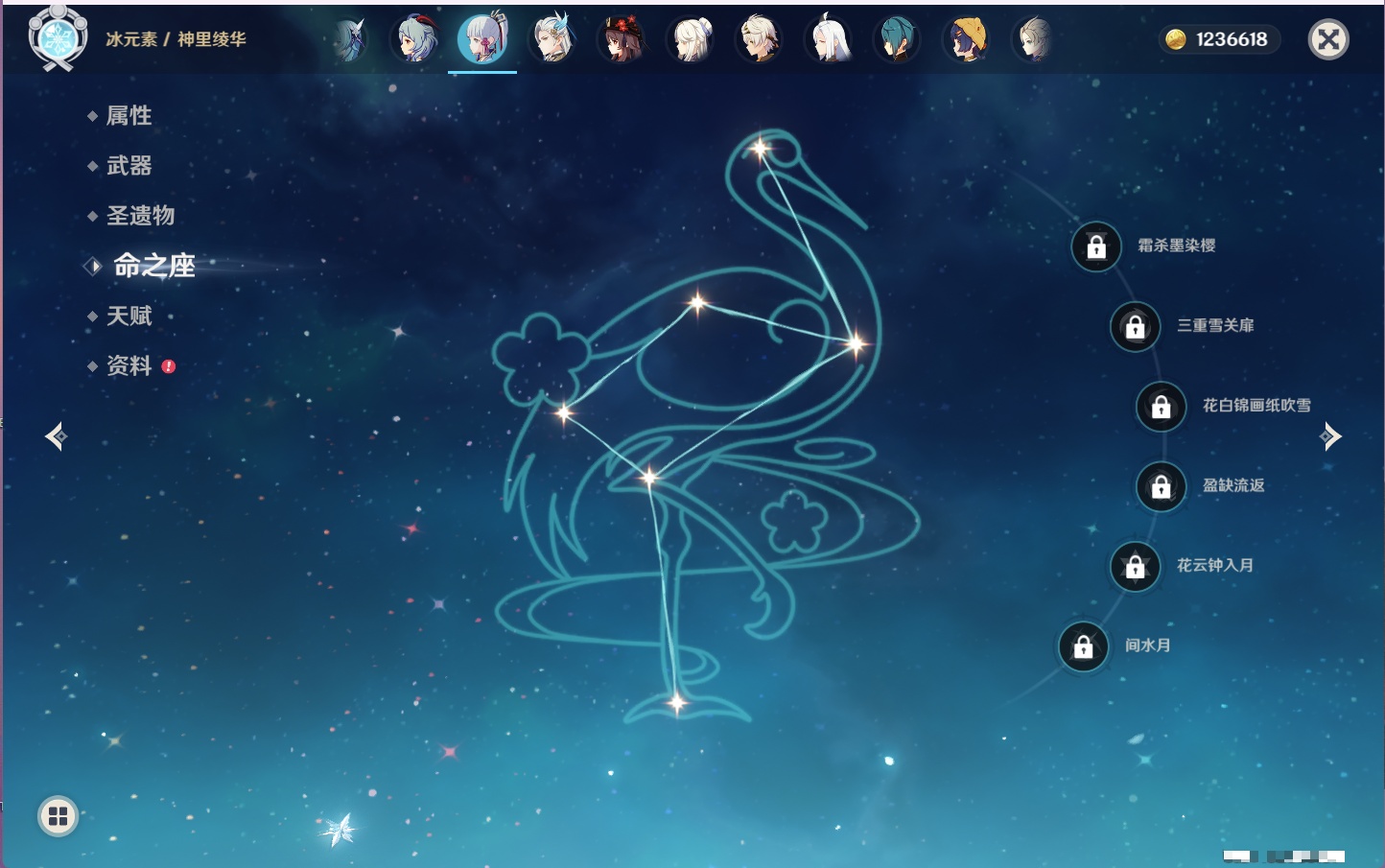Click the white-haired portrait with blue feather
Viewport: 1385px width, 868px height.
coord(553,39)
